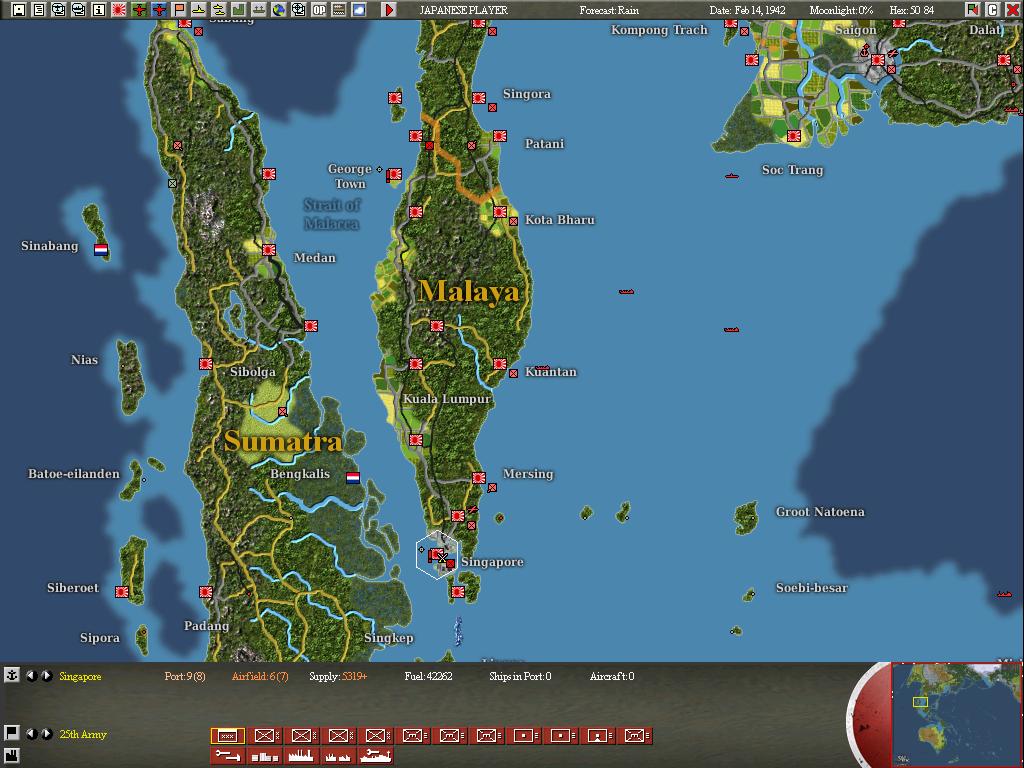Click the OP toolbar button
1024x768 pixels.
[x=319, y=9]
